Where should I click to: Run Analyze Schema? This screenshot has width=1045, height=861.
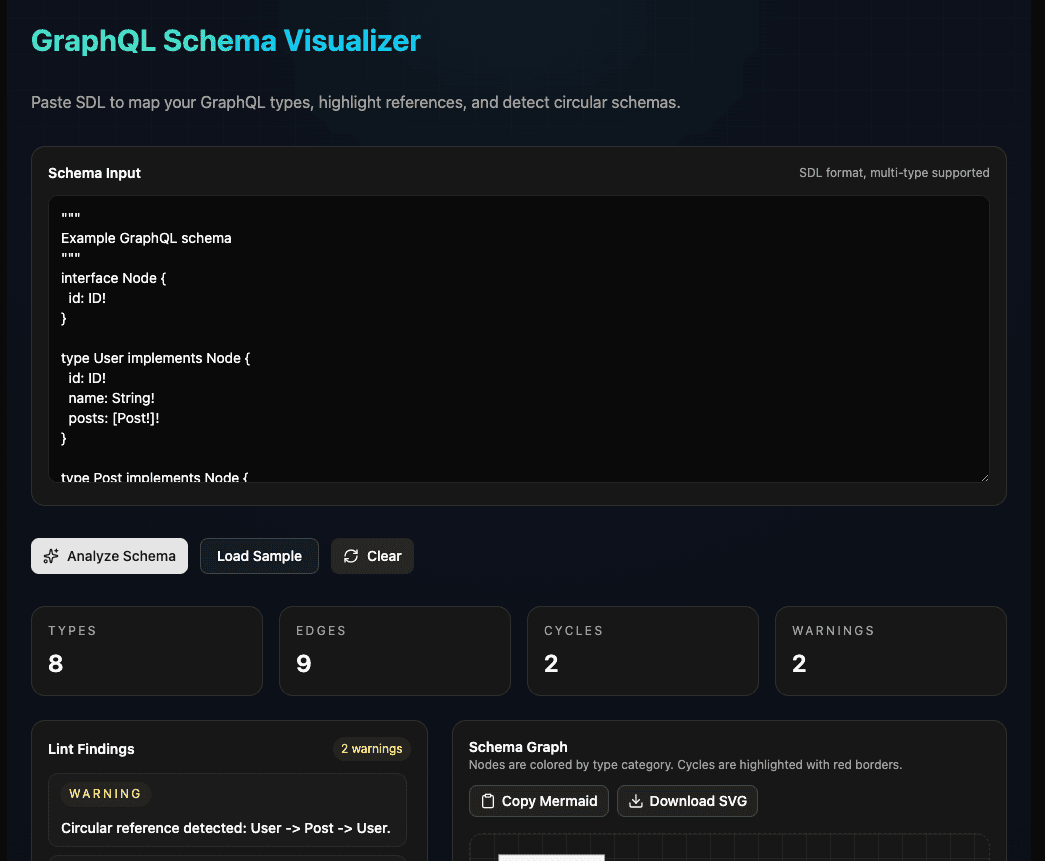[109, 556]
